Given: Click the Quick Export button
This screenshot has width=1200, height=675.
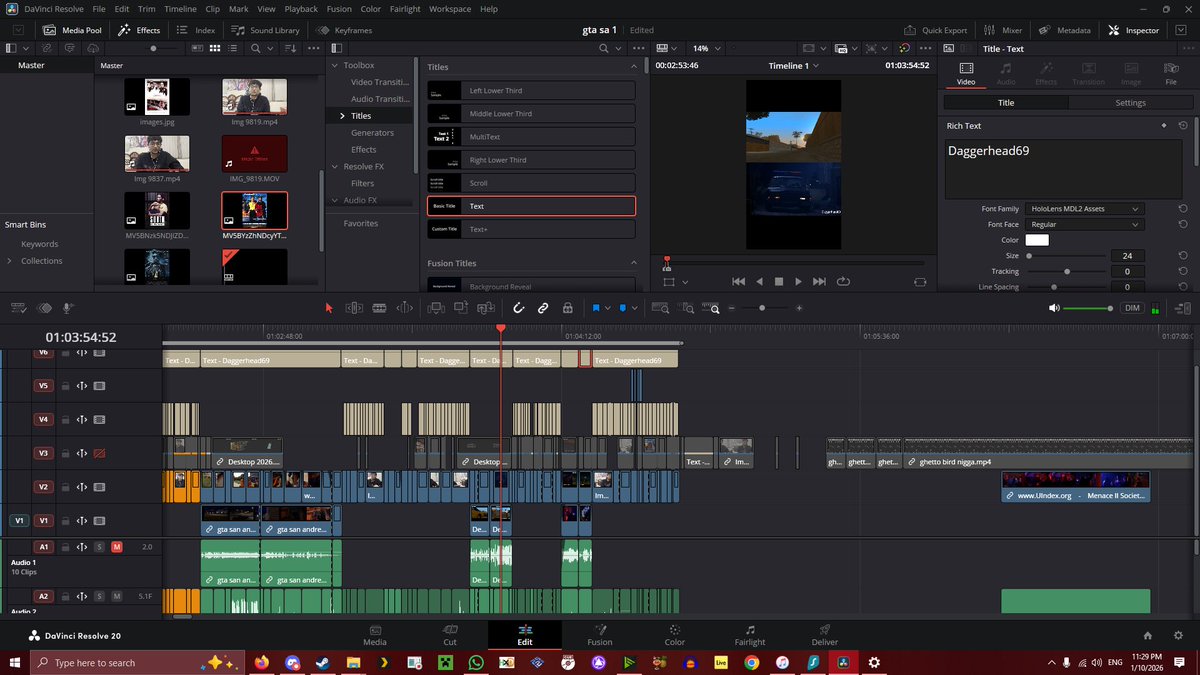Looking at the screenshot, I should (x=935, y=30).
